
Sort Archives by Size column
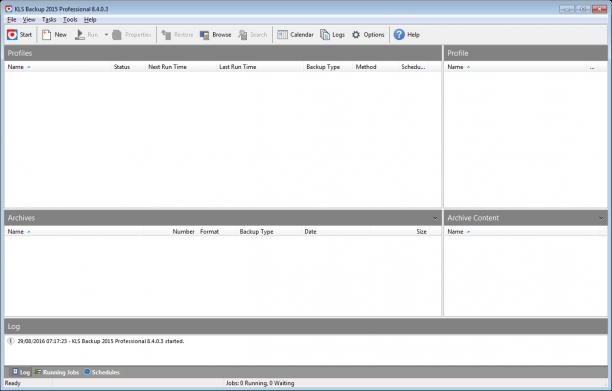(x=422, y=232)
